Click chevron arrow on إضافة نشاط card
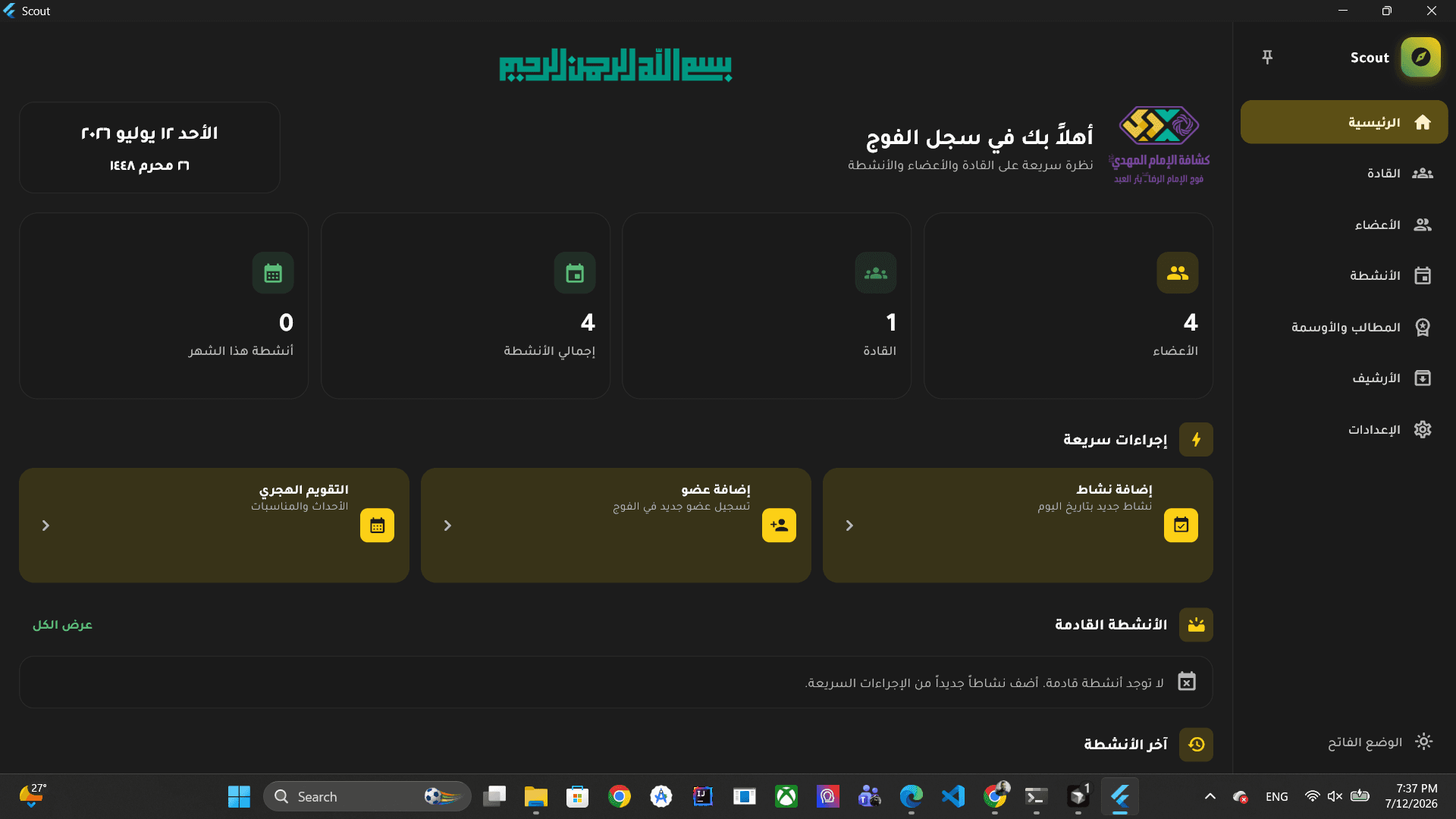This screenshot has width=1456, height=819. [849, 526]
